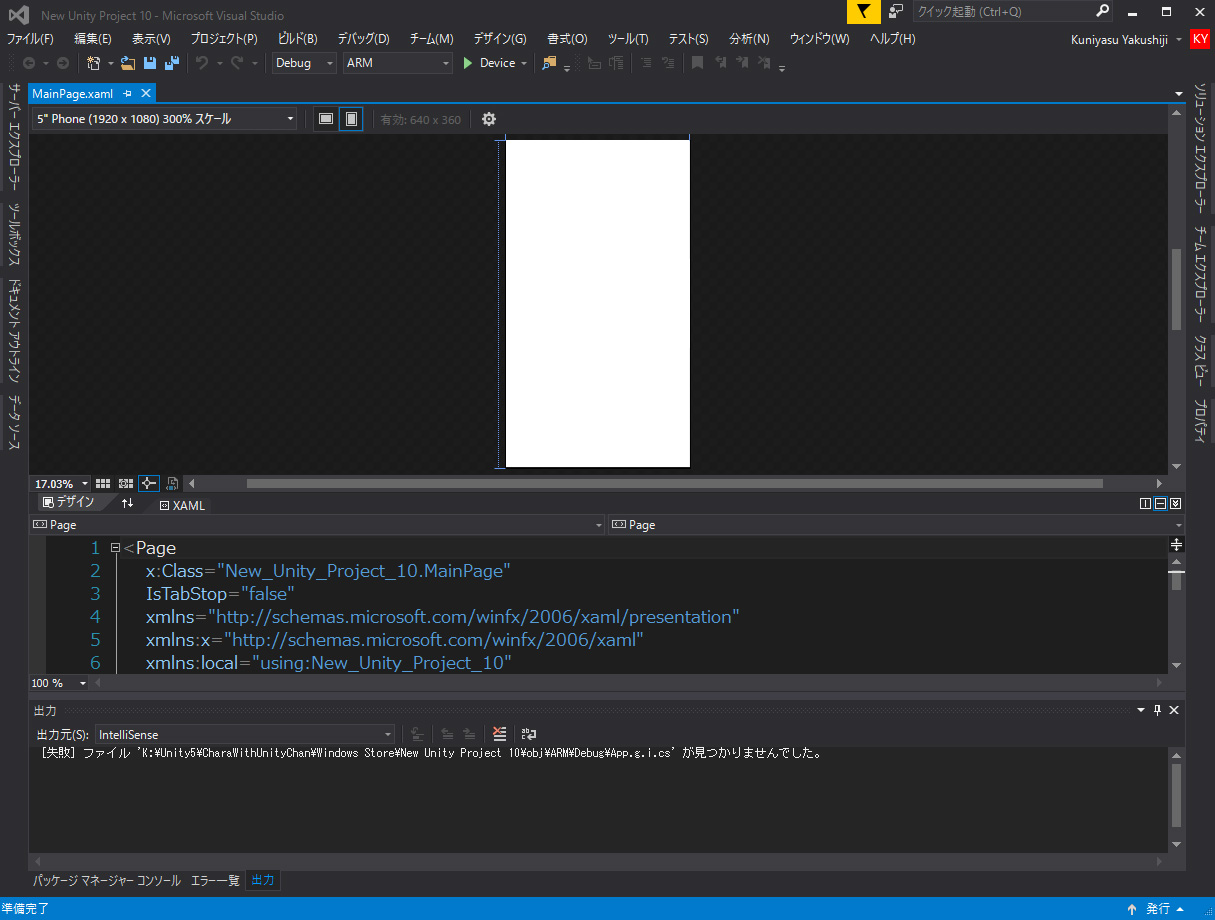The width and height of the screenshot is (1215, 920).
Task: Open the zoom percentage 17.03% dropdown
Action: pos(58,483)
